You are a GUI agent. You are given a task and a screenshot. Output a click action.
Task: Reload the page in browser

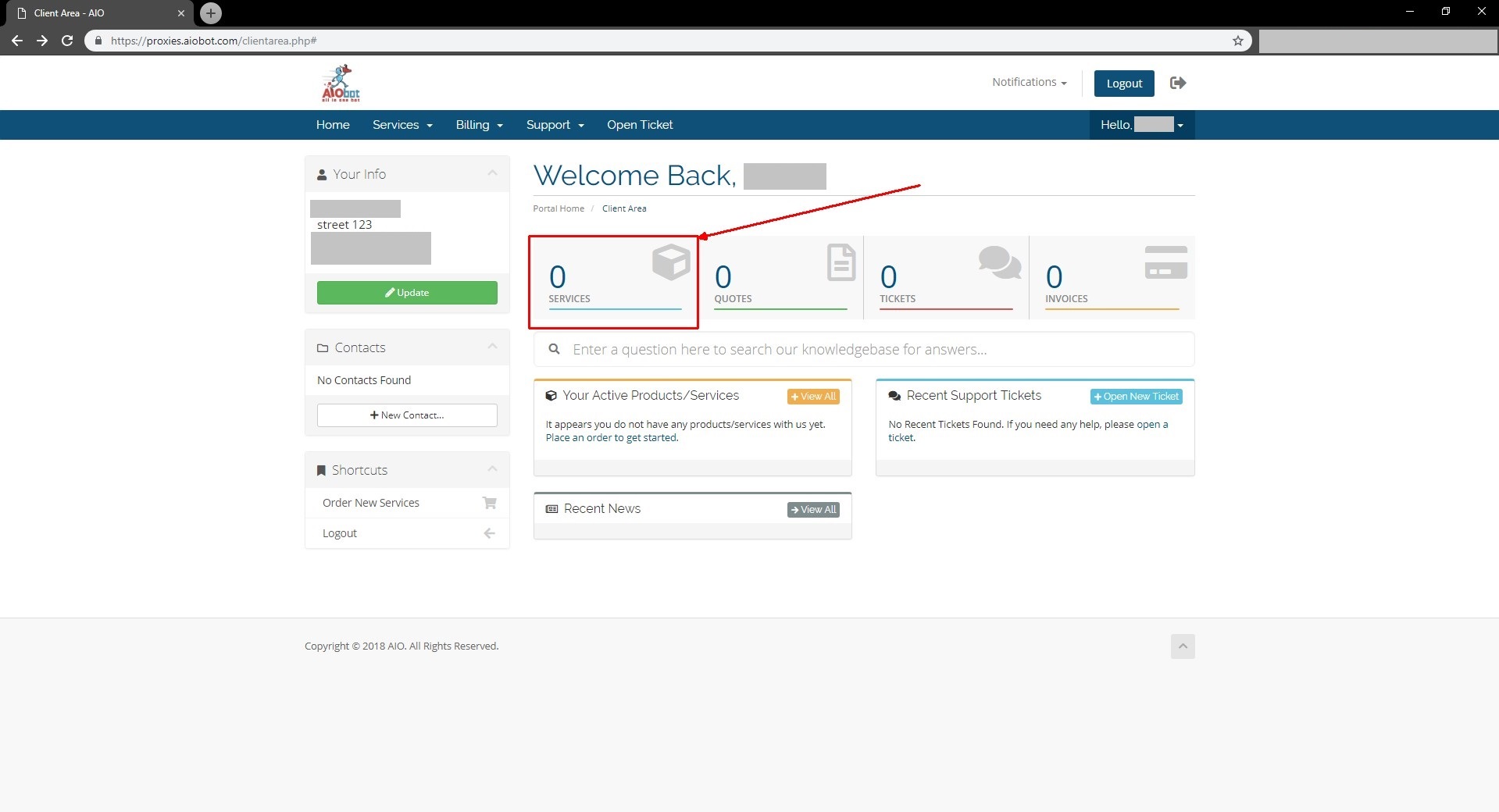[x=67, y=41]
